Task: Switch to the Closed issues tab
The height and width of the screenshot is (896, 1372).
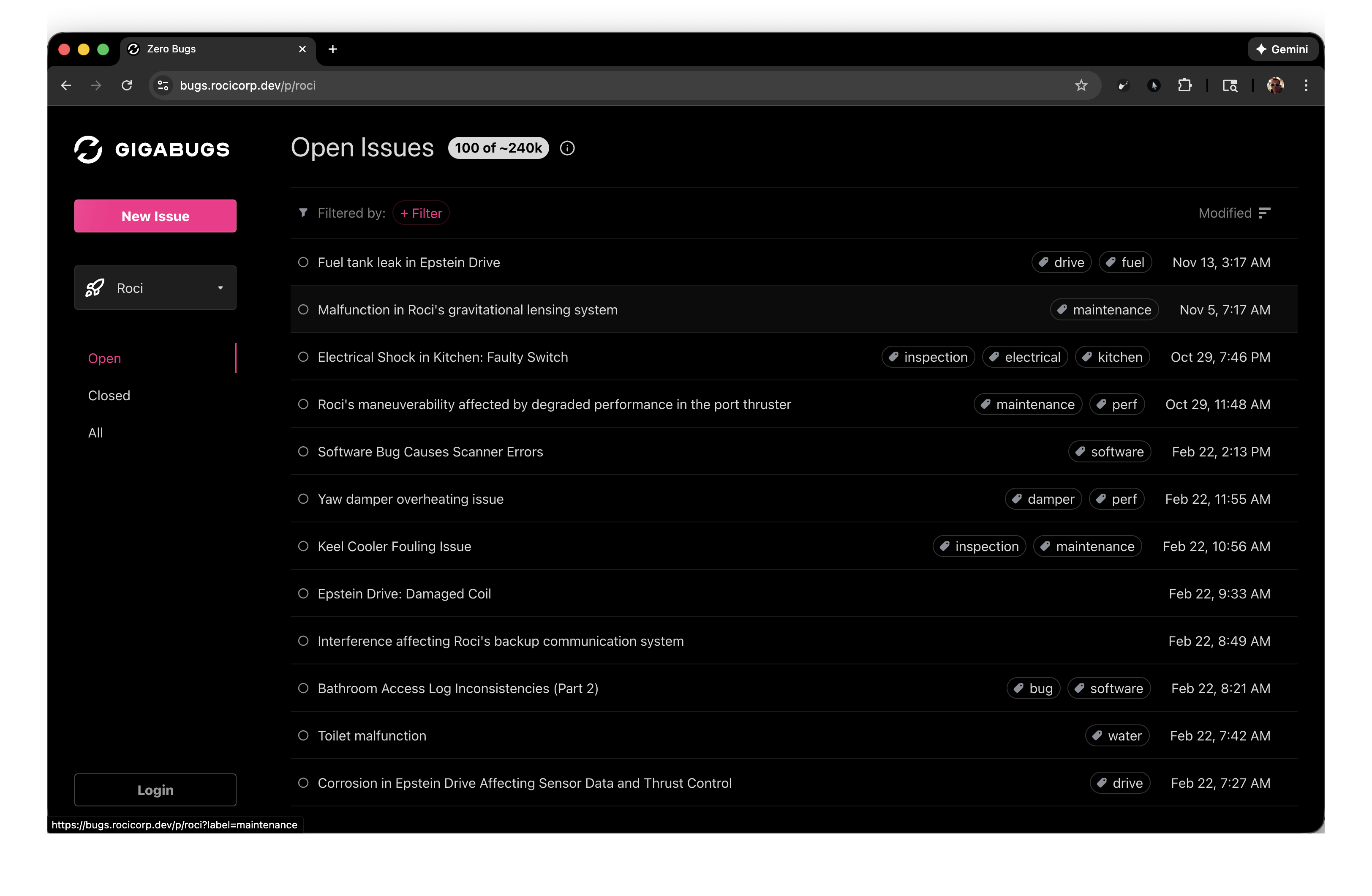Action: coord(109,395)
